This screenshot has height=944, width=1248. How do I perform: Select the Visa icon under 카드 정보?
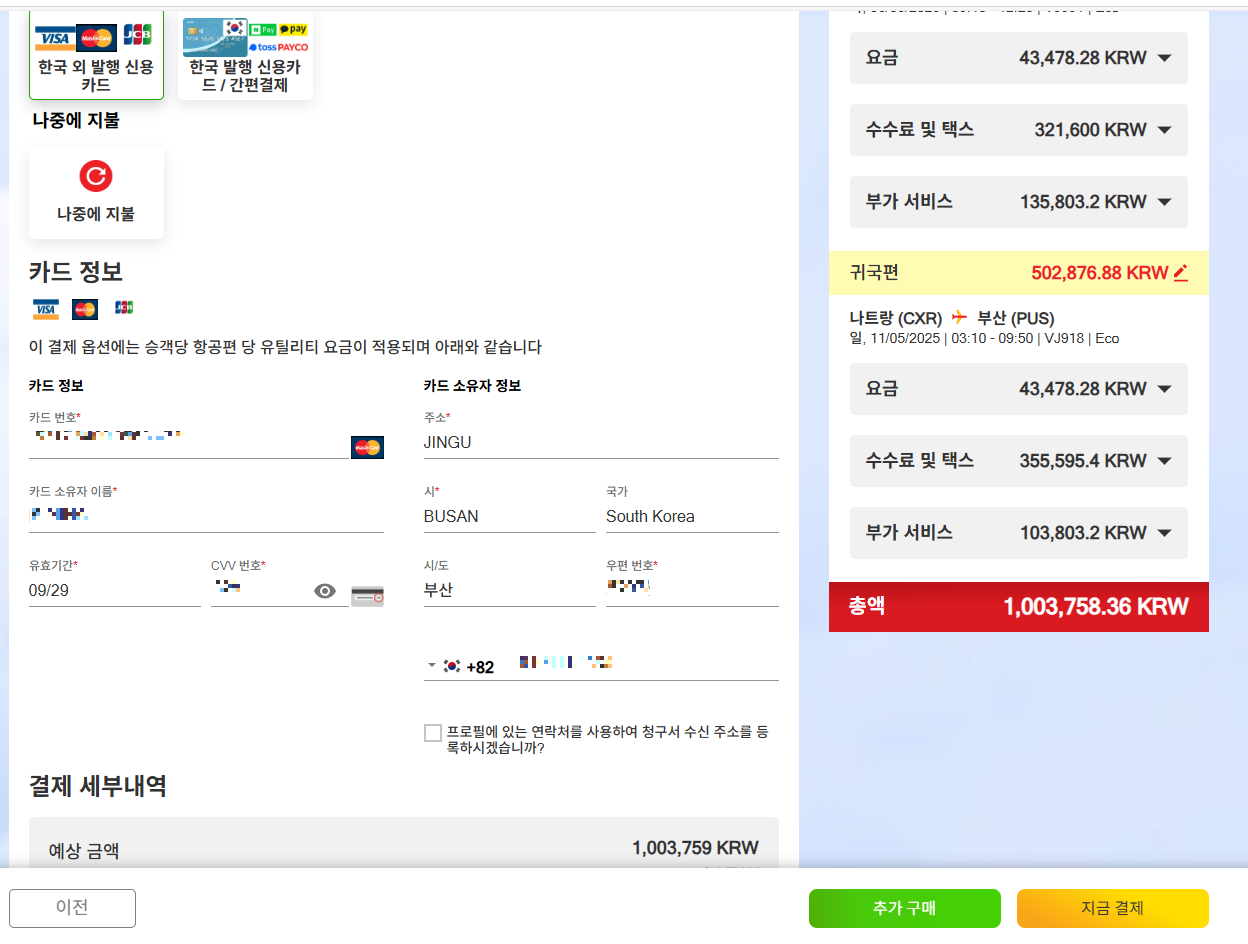point(44,308)
